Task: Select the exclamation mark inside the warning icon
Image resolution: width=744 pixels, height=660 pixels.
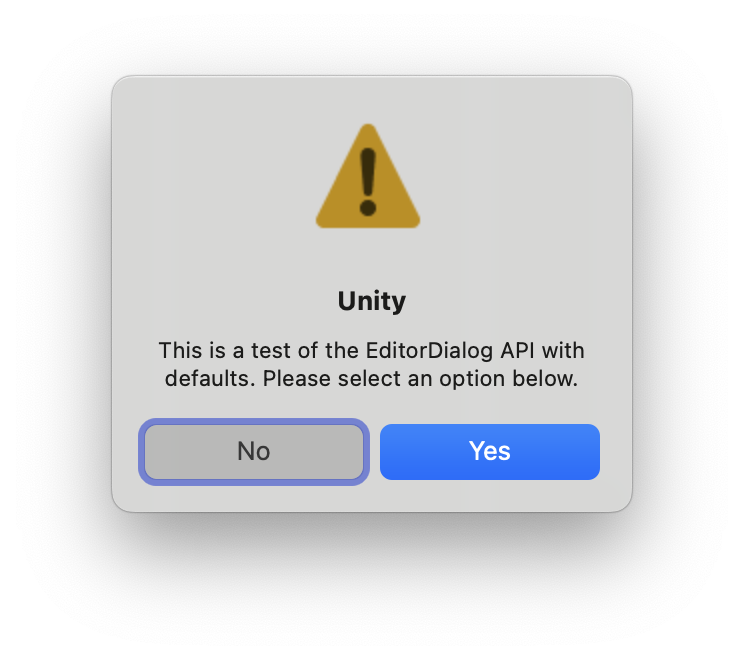Action: point(368,182)
